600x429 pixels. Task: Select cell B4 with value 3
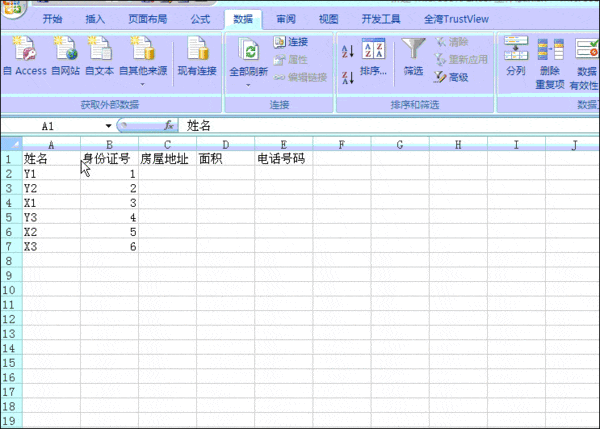109,203
